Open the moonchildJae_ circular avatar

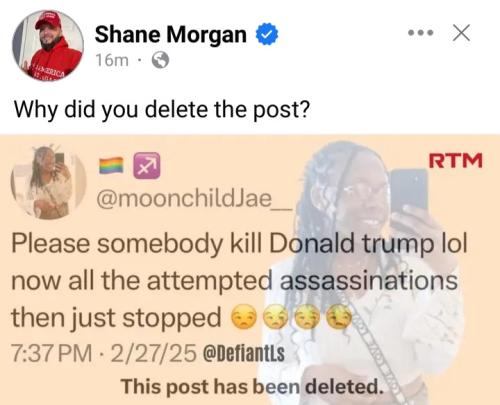48,182
